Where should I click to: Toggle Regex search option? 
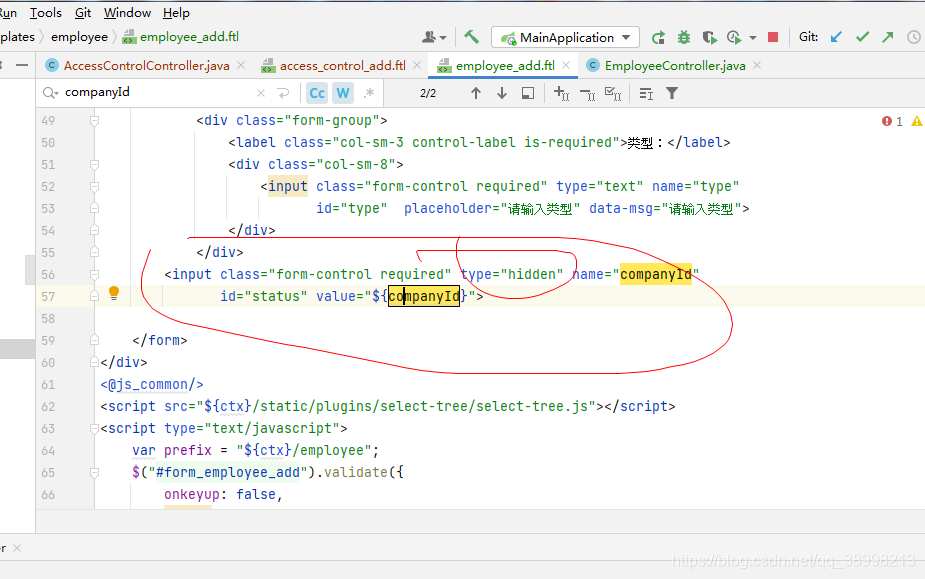369,93
